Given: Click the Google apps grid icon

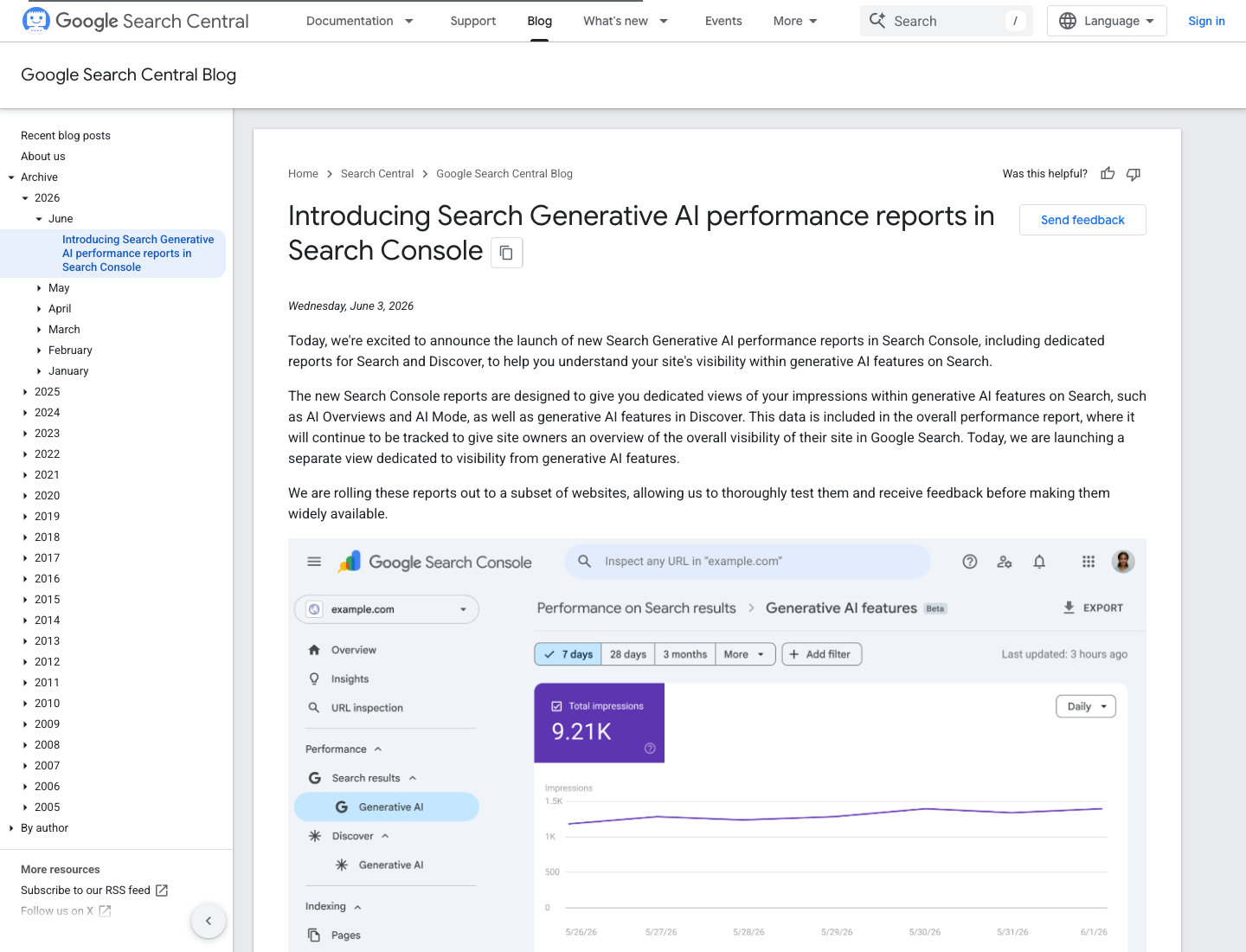Looking at the screenshot, I should click(1089, 562).
